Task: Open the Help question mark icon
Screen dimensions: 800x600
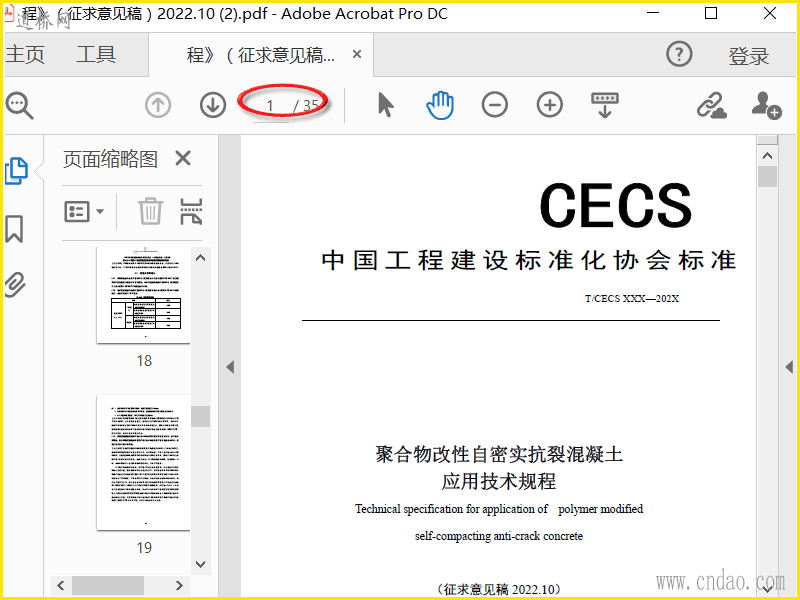Action: click(679, 54)
